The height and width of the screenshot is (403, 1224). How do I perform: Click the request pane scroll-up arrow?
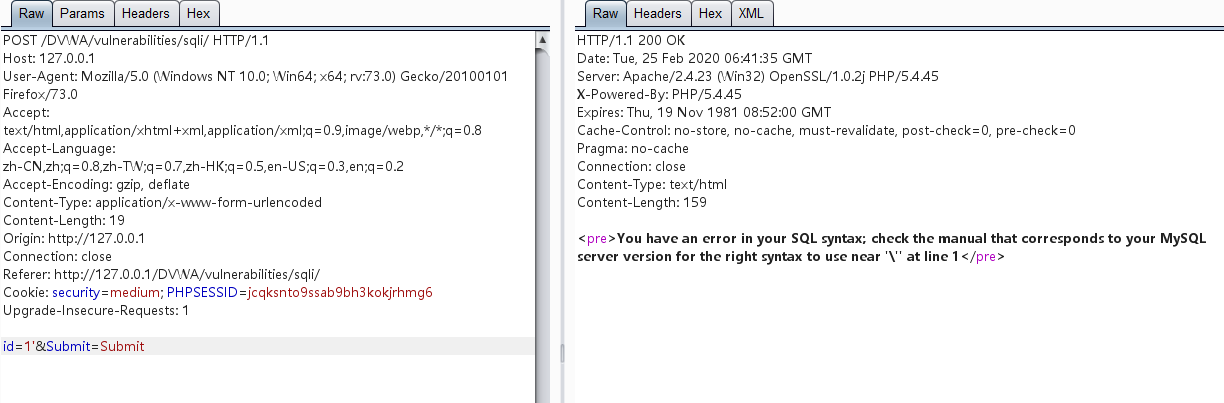(543, 41)
